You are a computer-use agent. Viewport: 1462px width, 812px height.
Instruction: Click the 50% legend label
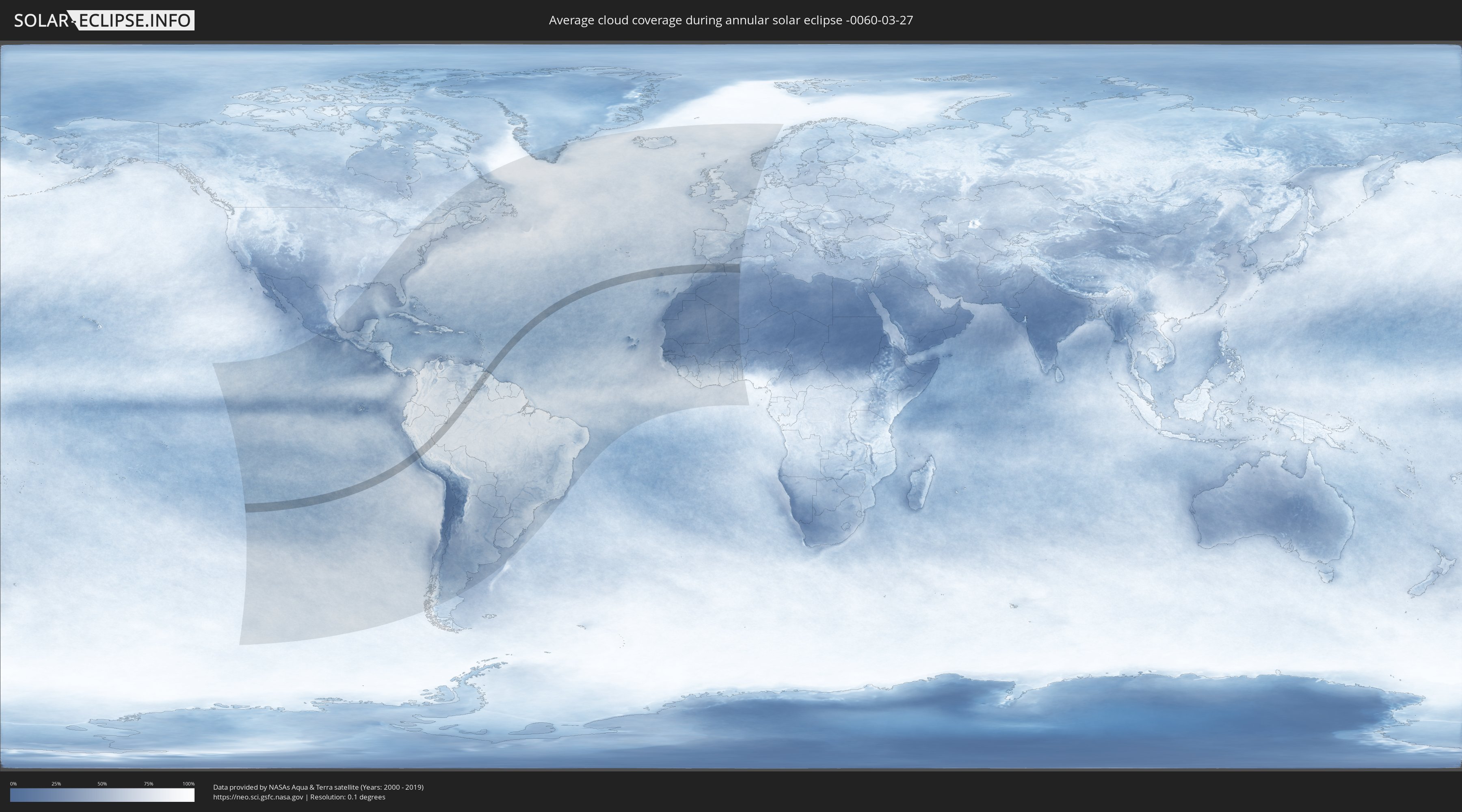pos(102,784)
